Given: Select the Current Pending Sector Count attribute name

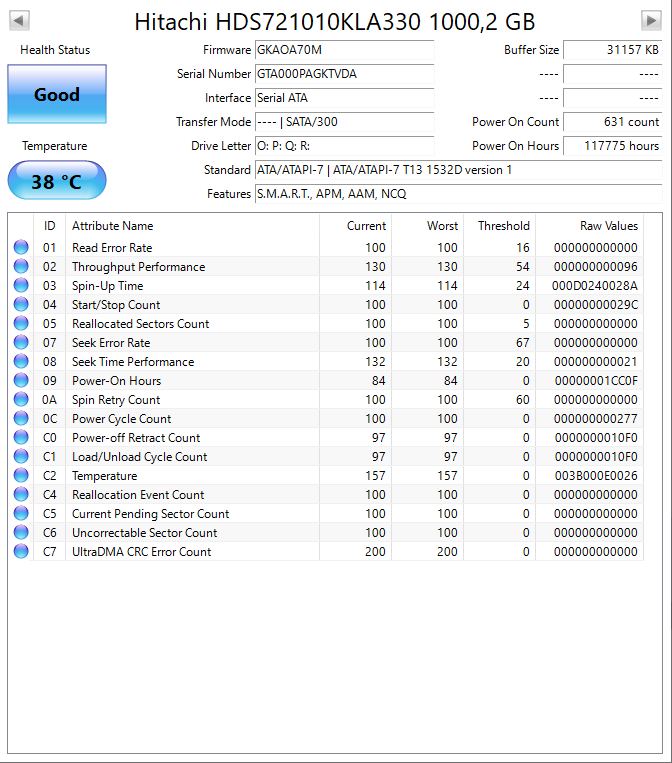Looking at the screenshot, I should [150, 513].
